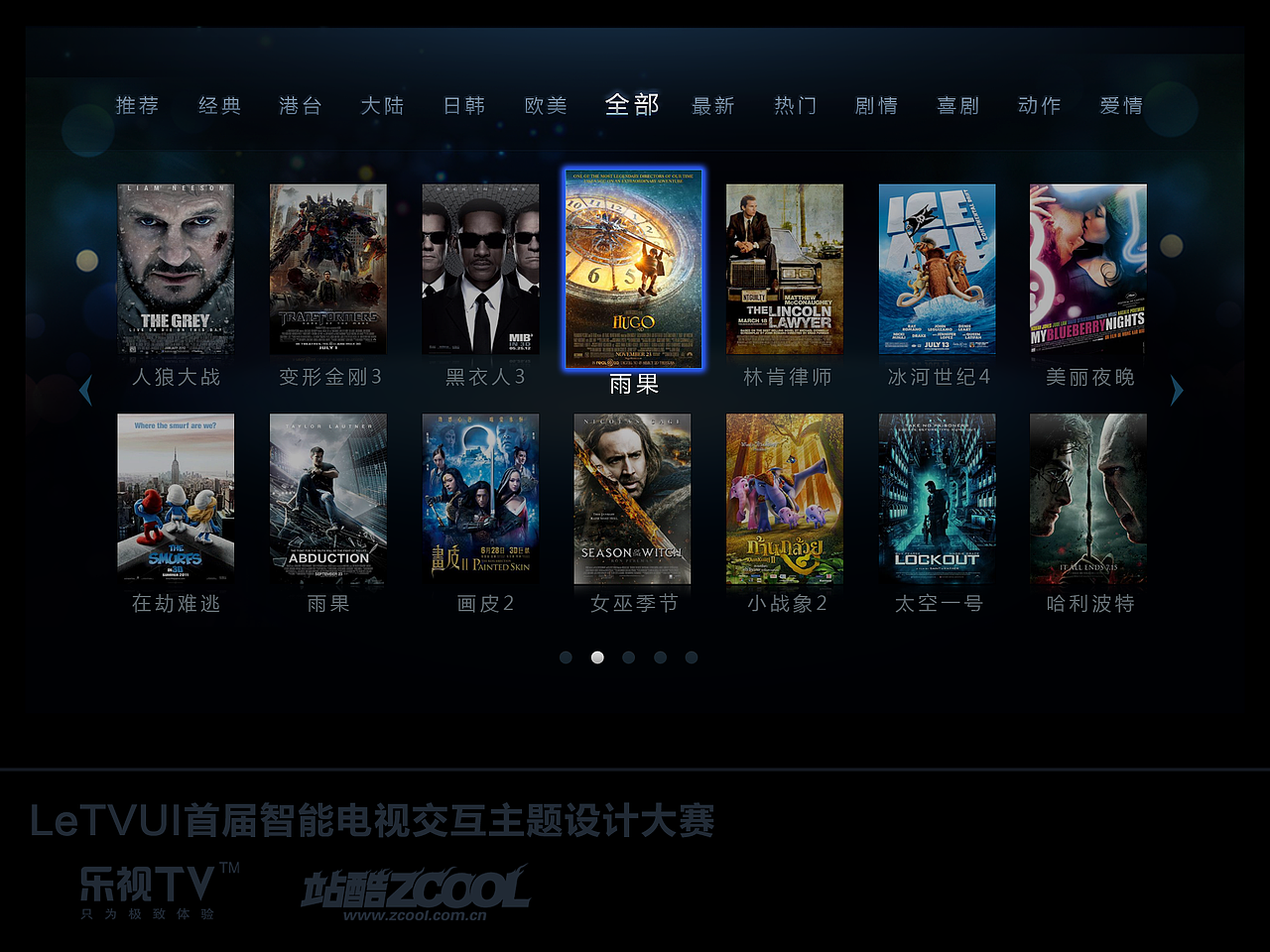Screen dimensions: 1270x952
Task: Open the 喜剧 category tab
Action: (x=958, y=105)
